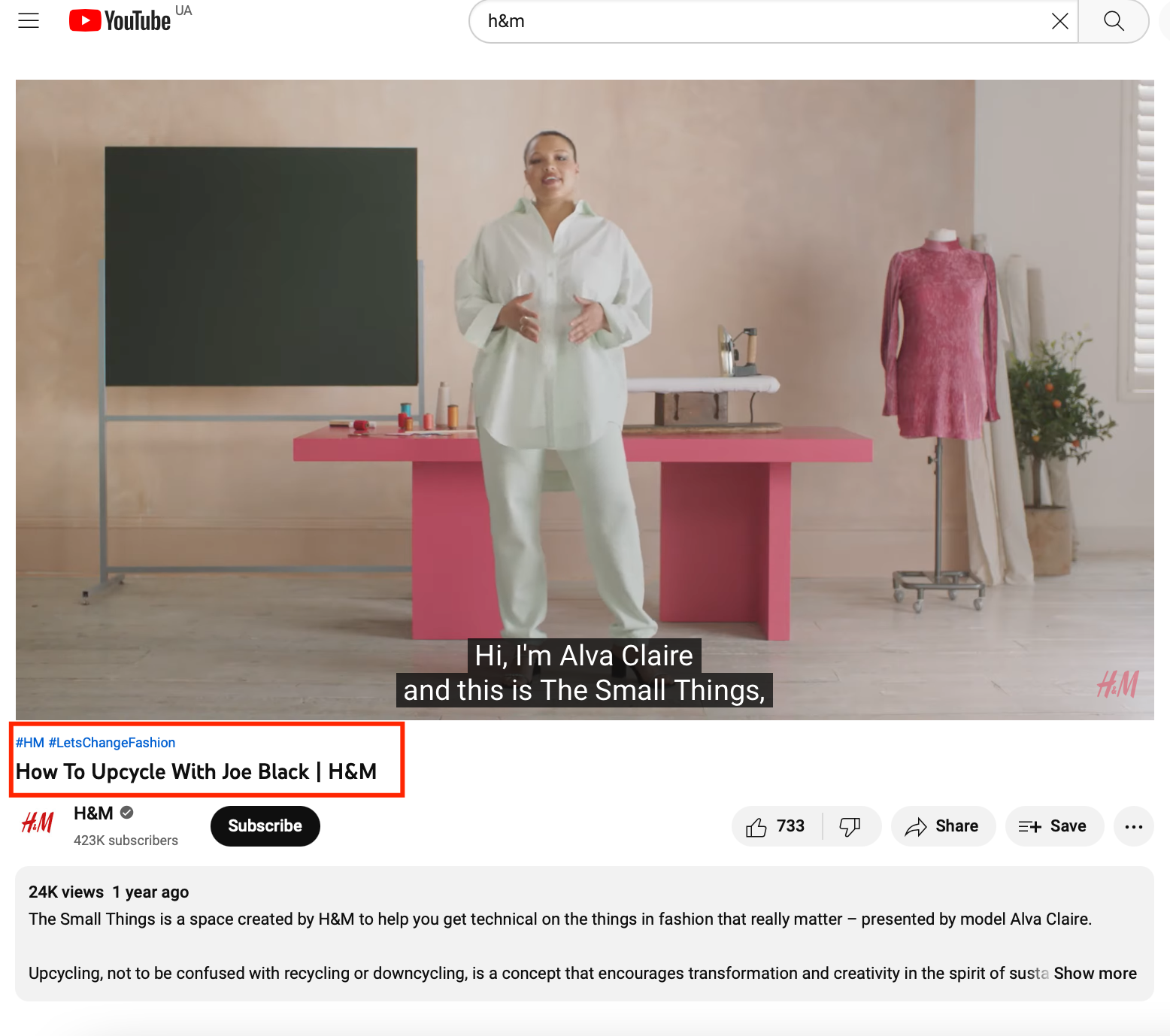Dislike the video
The height and width of the screenshot is (1036, 1170).
850,826
